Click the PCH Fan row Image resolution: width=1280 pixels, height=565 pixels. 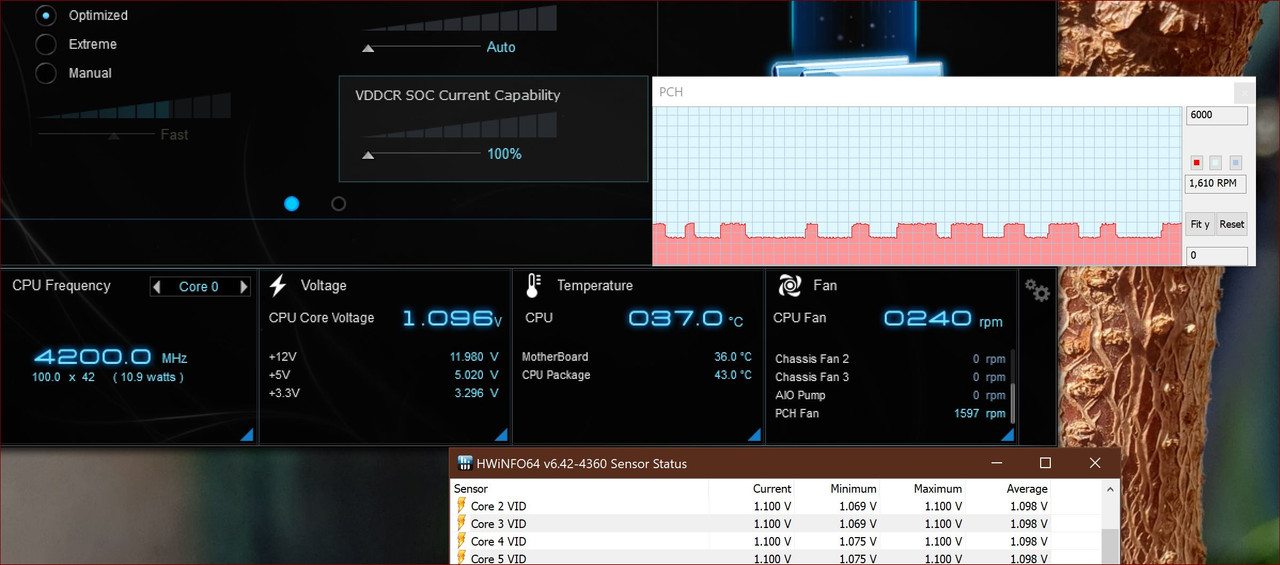(x=890, y=413)
